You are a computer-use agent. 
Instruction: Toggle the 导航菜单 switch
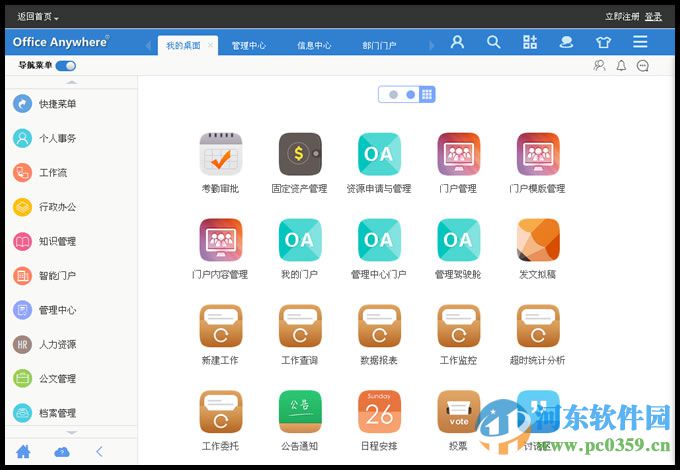coord(66,66)
